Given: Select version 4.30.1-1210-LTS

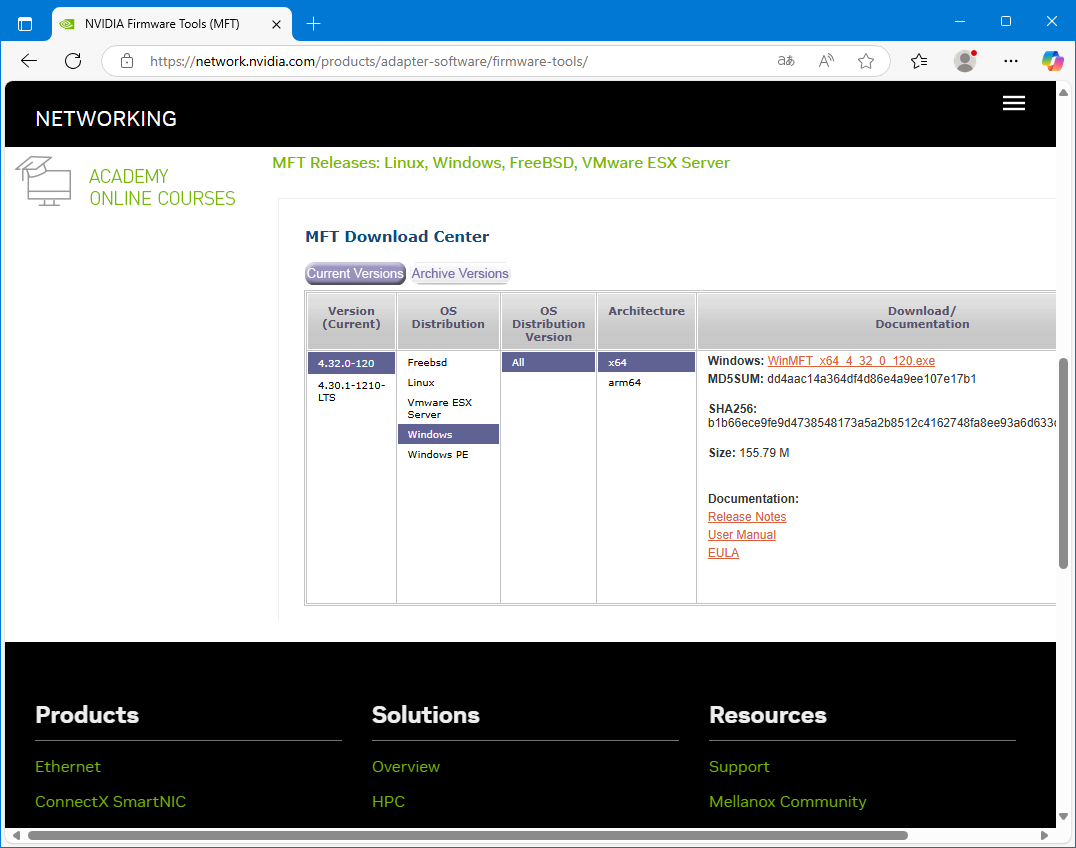Looking at the screenshot, I should 351,391.
